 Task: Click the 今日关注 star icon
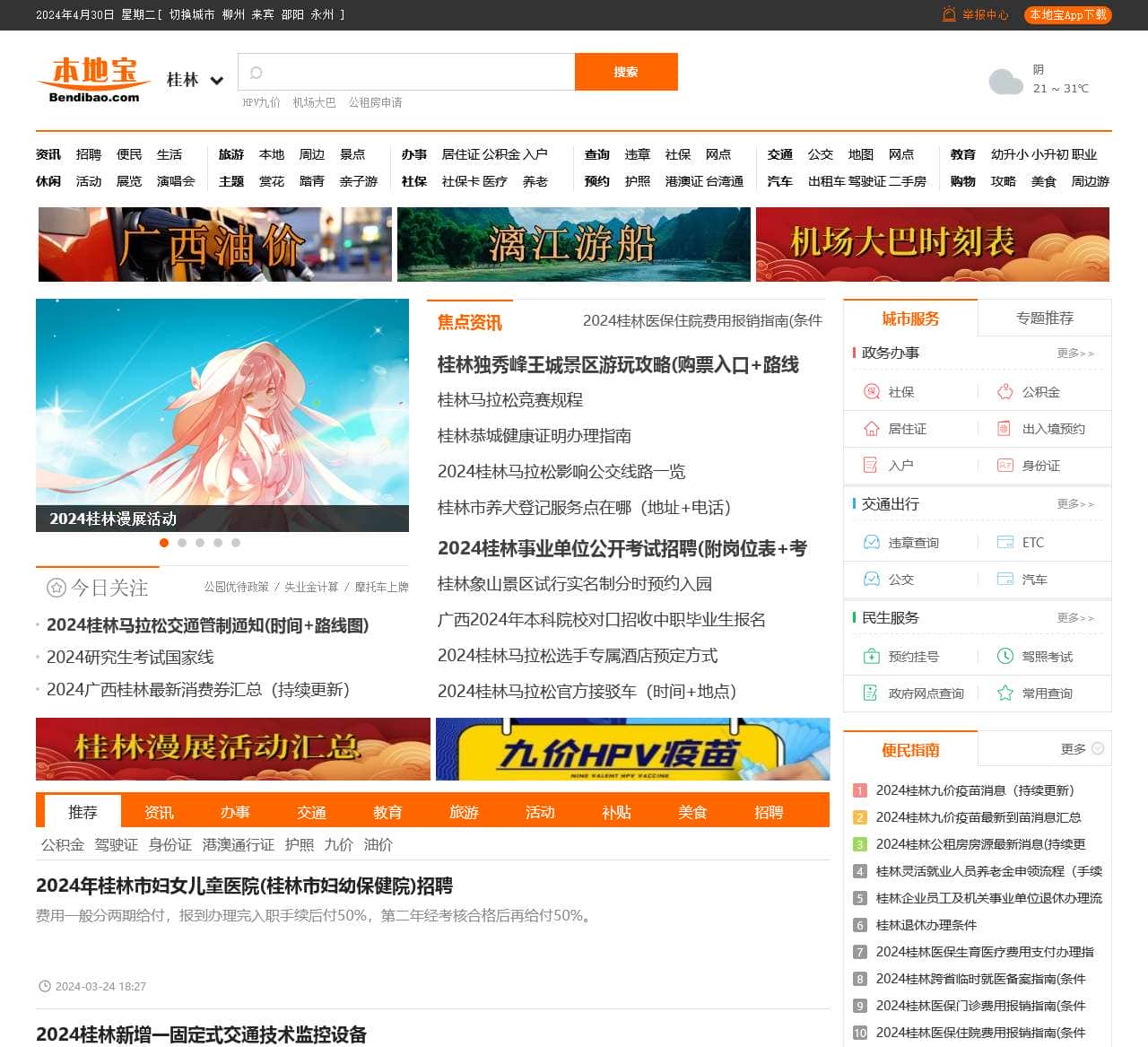click(x=57, y=588)
